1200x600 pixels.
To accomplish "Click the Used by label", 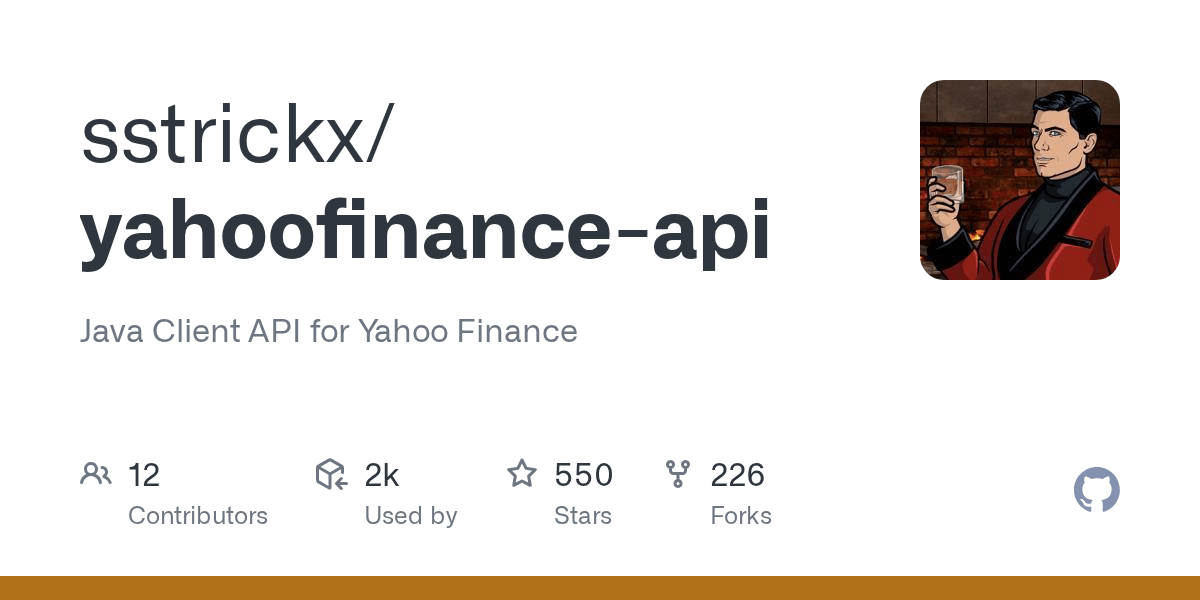I will (411, 516).
